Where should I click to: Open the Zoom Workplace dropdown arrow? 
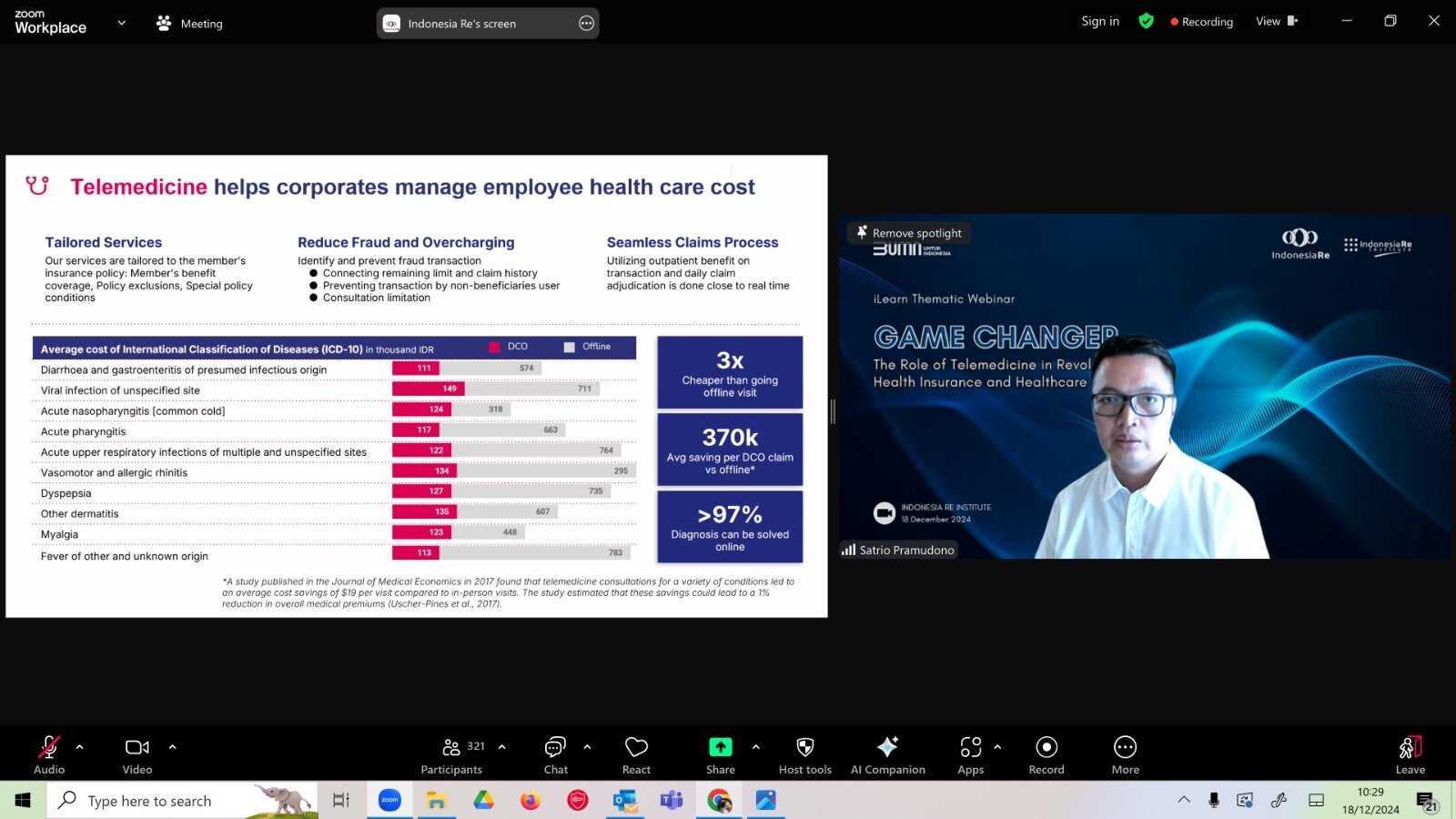pyautogui.click(x=121, y=23)
